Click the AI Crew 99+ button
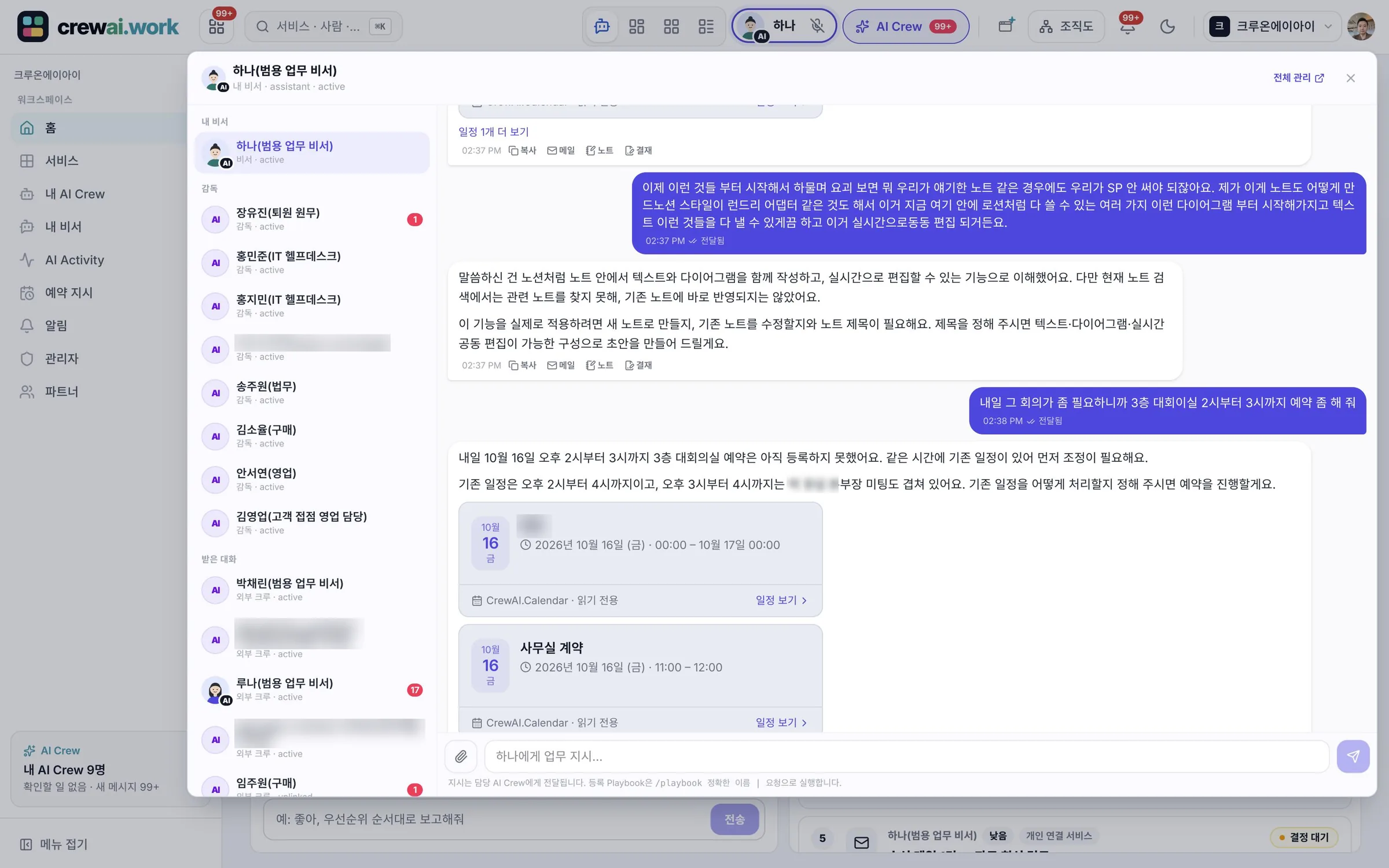This screenshot has height=868, width=1389. [x=906, y=26]
